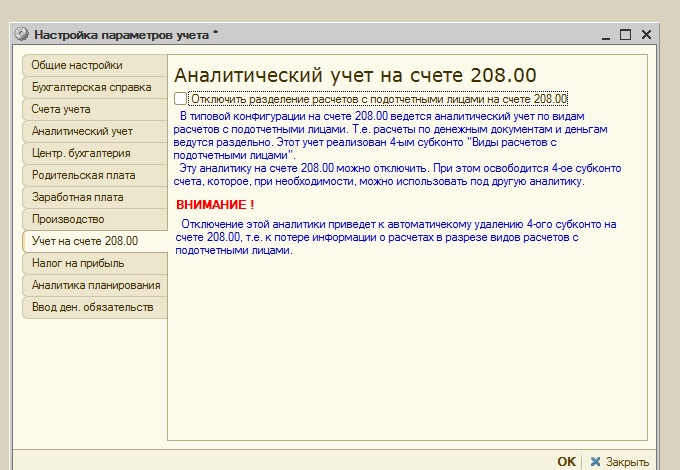This screenshot has height=470, width=680.
Task: Enable Отключить разделение расчетов checkbox
Action: coord(180,99)
